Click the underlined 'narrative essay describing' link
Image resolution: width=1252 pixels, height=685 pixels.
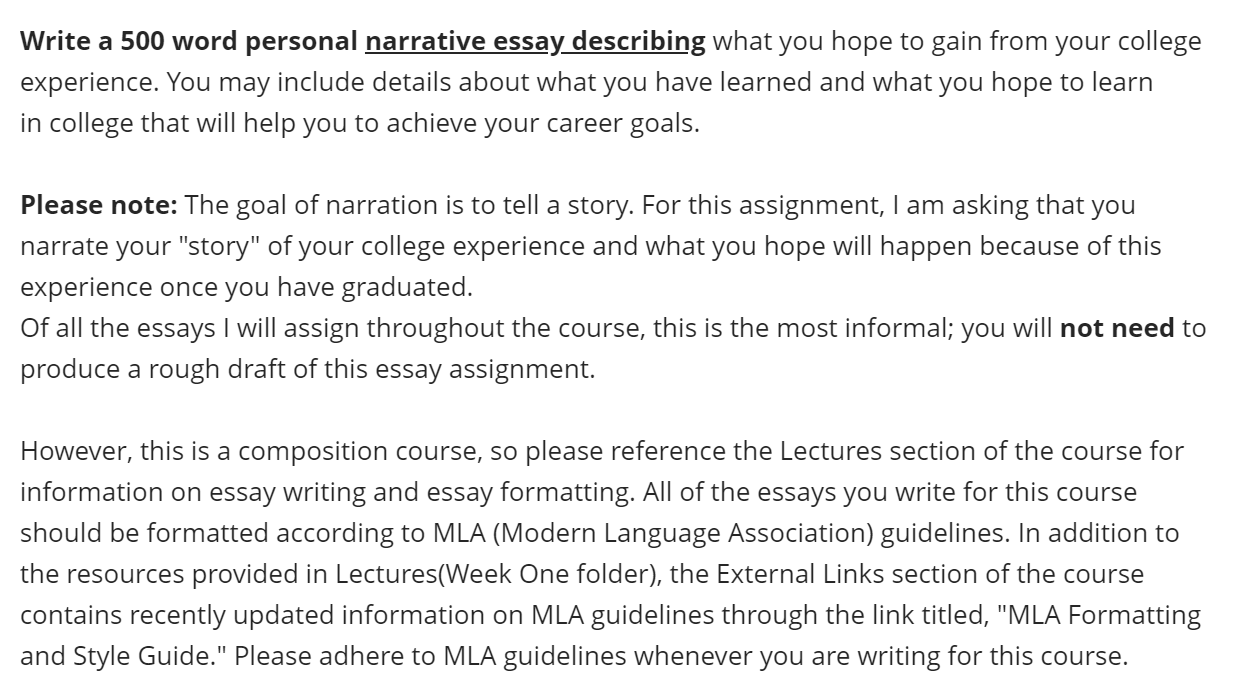[535, 42]
